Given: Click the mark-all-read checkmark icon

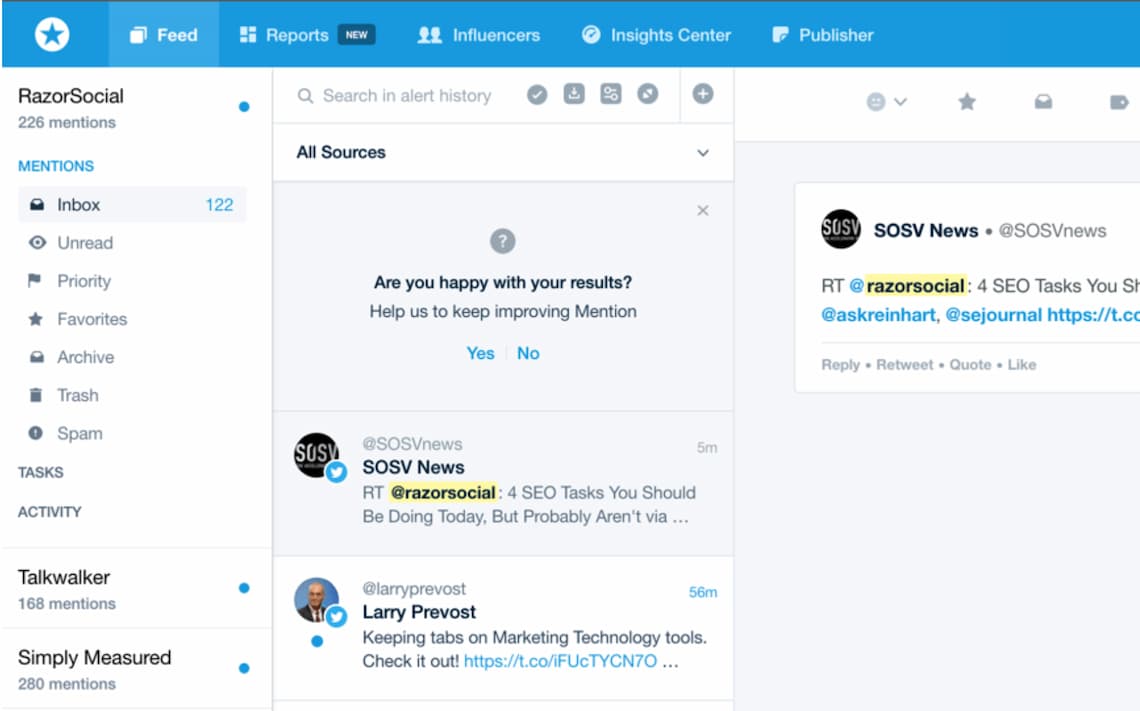Looking at the screenshot, I should pos(537,95).
